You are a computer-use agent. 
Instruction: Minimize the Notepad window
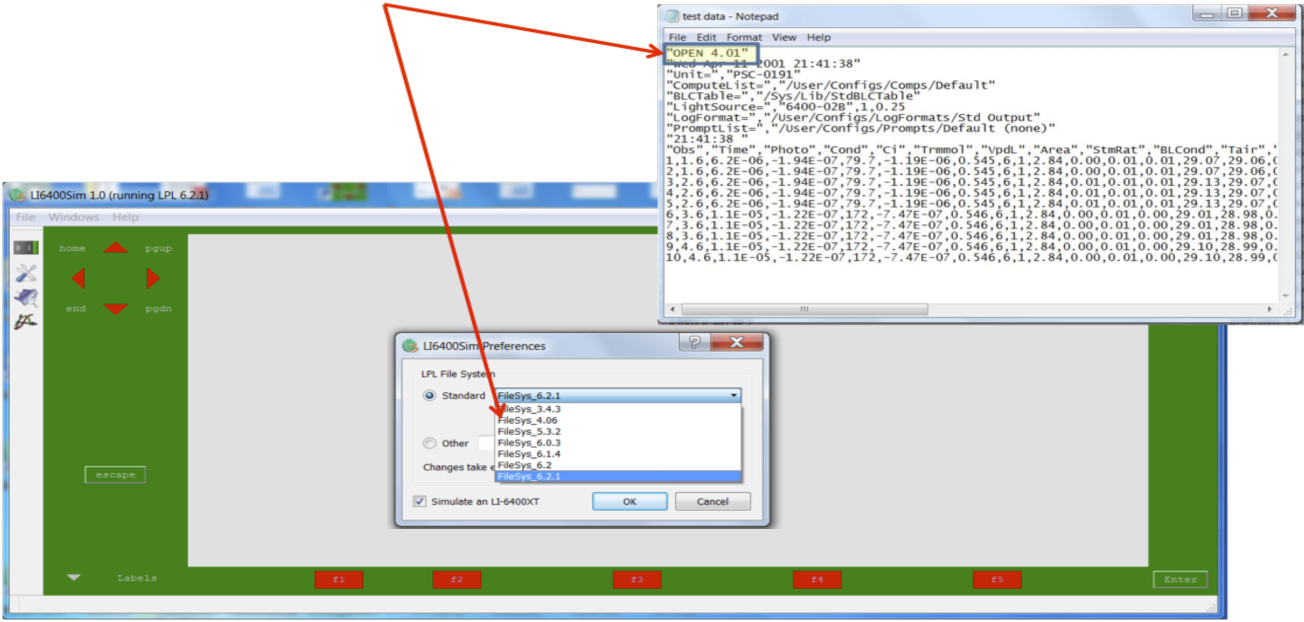pos(1209,14)
